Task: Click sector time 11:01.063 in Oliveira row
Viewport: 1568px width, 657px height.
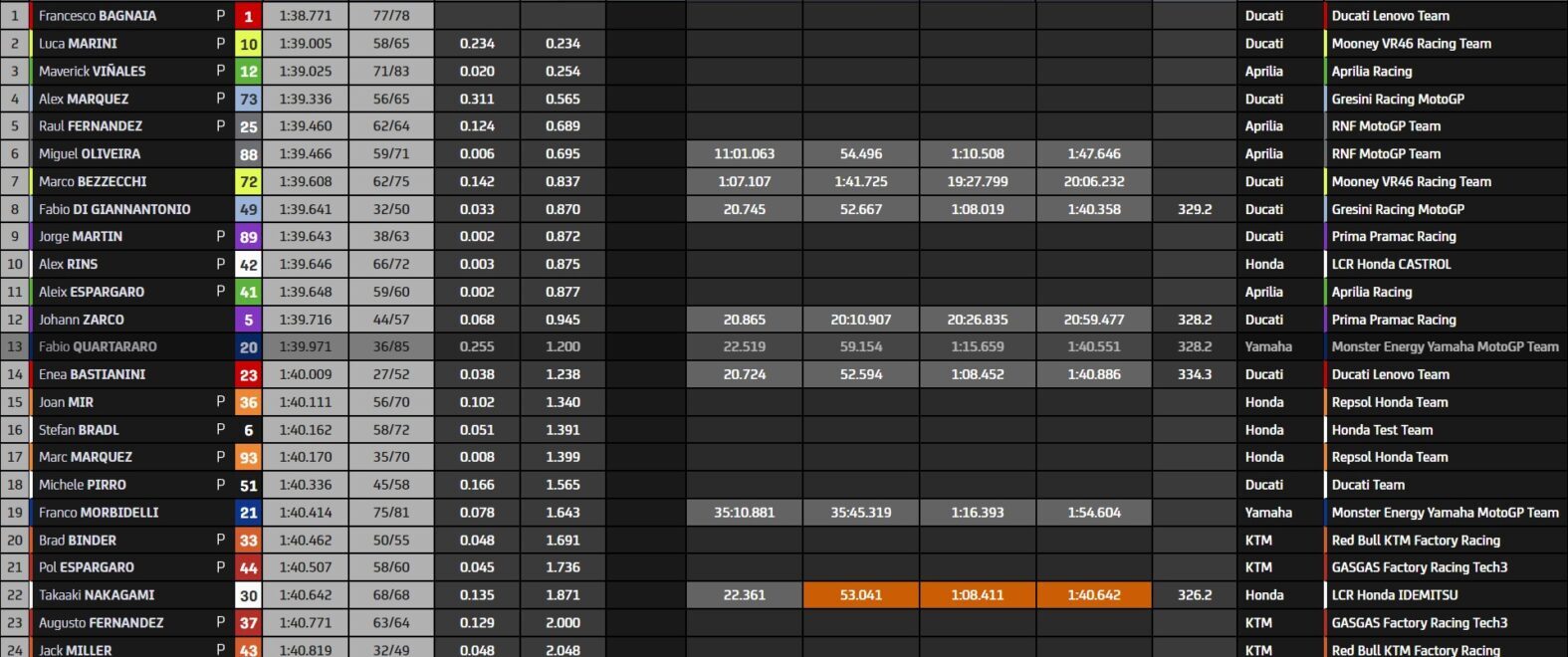Action: pyautogui.click(x=745, y=154)
